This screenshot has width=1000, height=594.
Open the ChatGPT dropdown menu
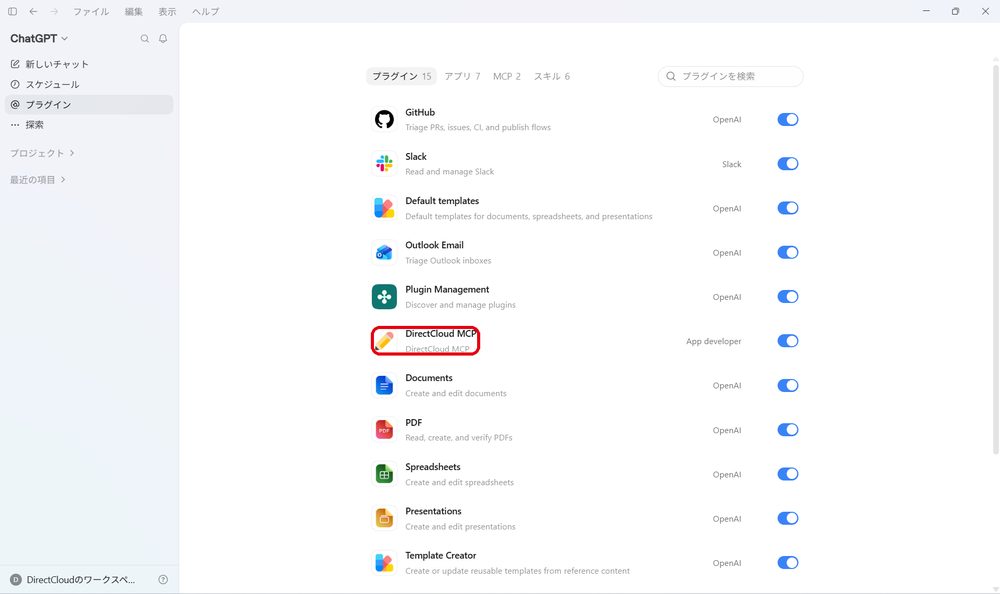coord(39,39)
